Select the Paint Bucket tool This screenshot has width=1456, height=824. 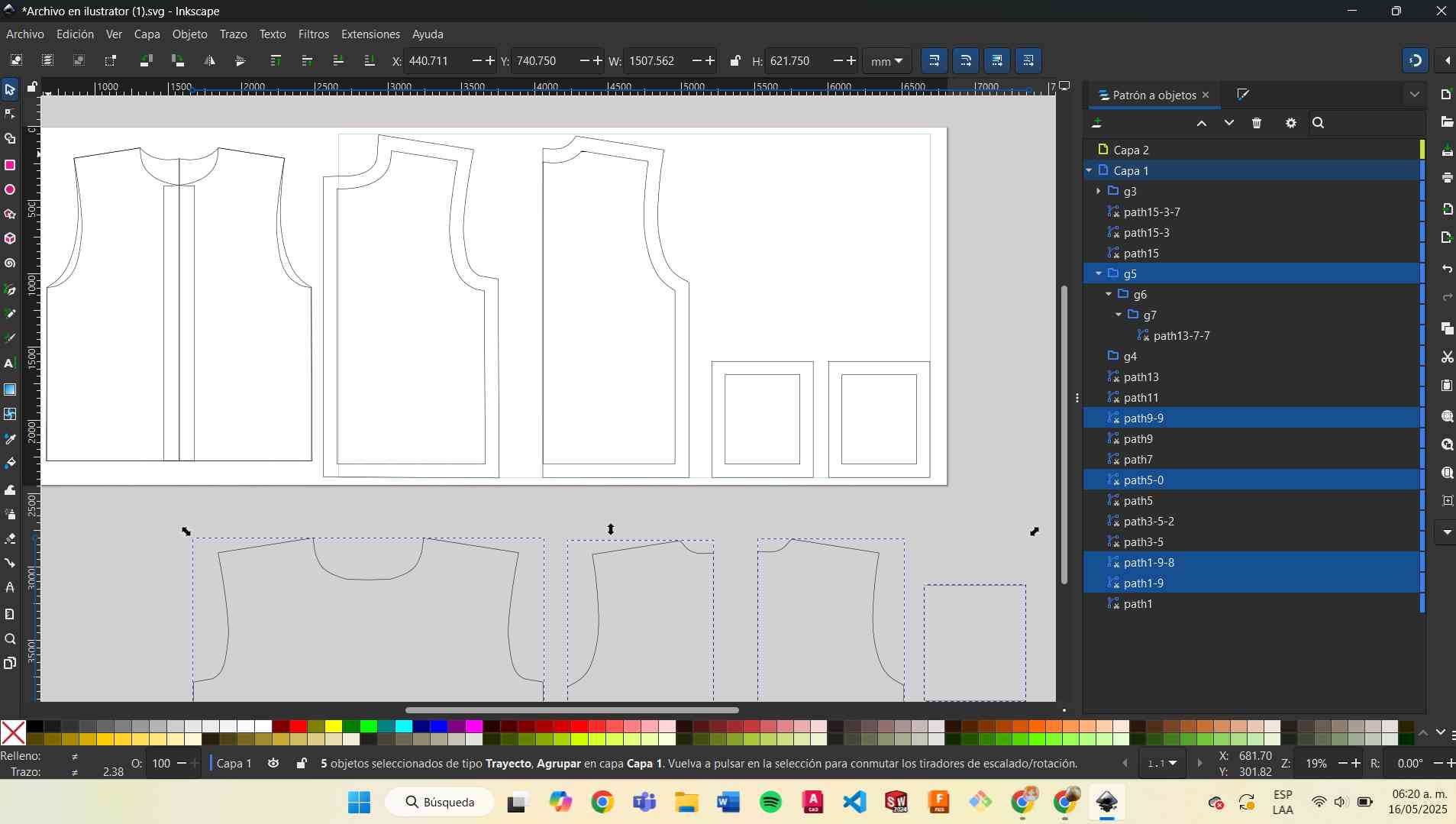[x=10, y=464]
